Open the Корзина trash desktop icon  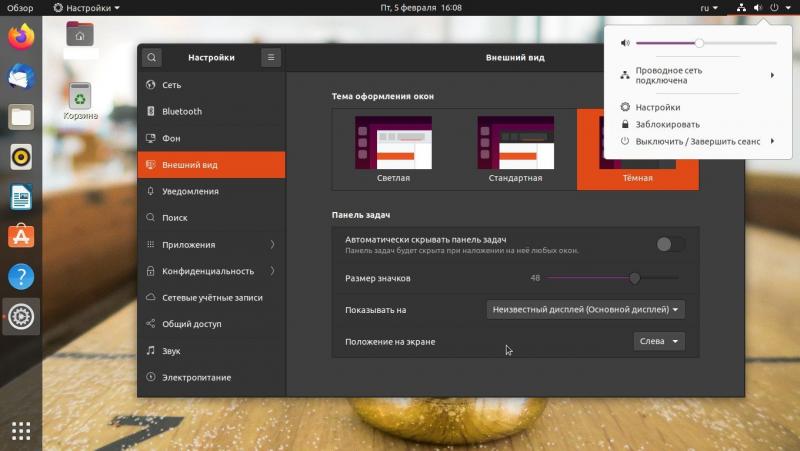[80, 100]
